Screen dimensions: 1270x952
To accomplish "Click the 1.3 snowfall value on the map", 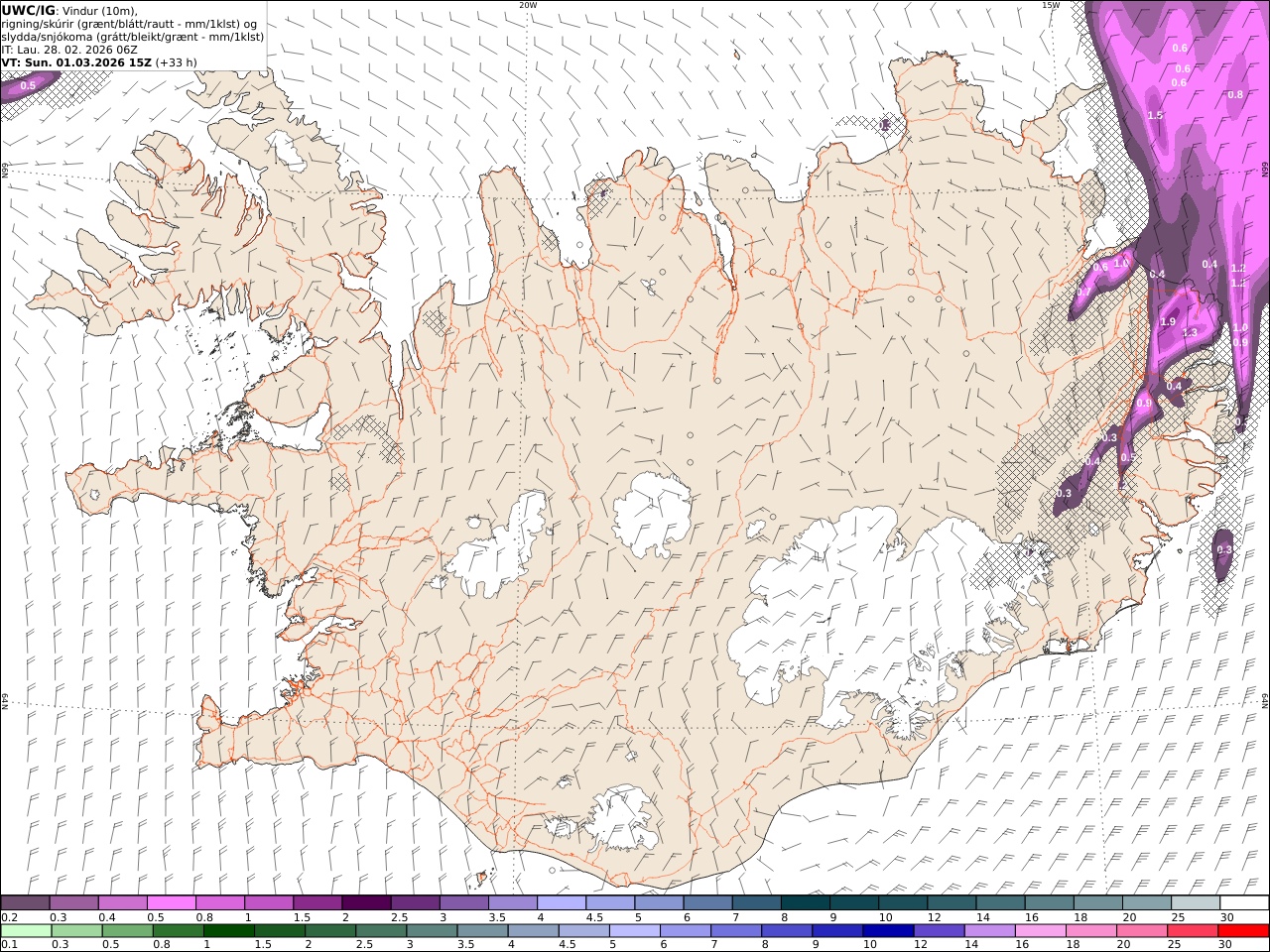I will [x=1190, y=333].
